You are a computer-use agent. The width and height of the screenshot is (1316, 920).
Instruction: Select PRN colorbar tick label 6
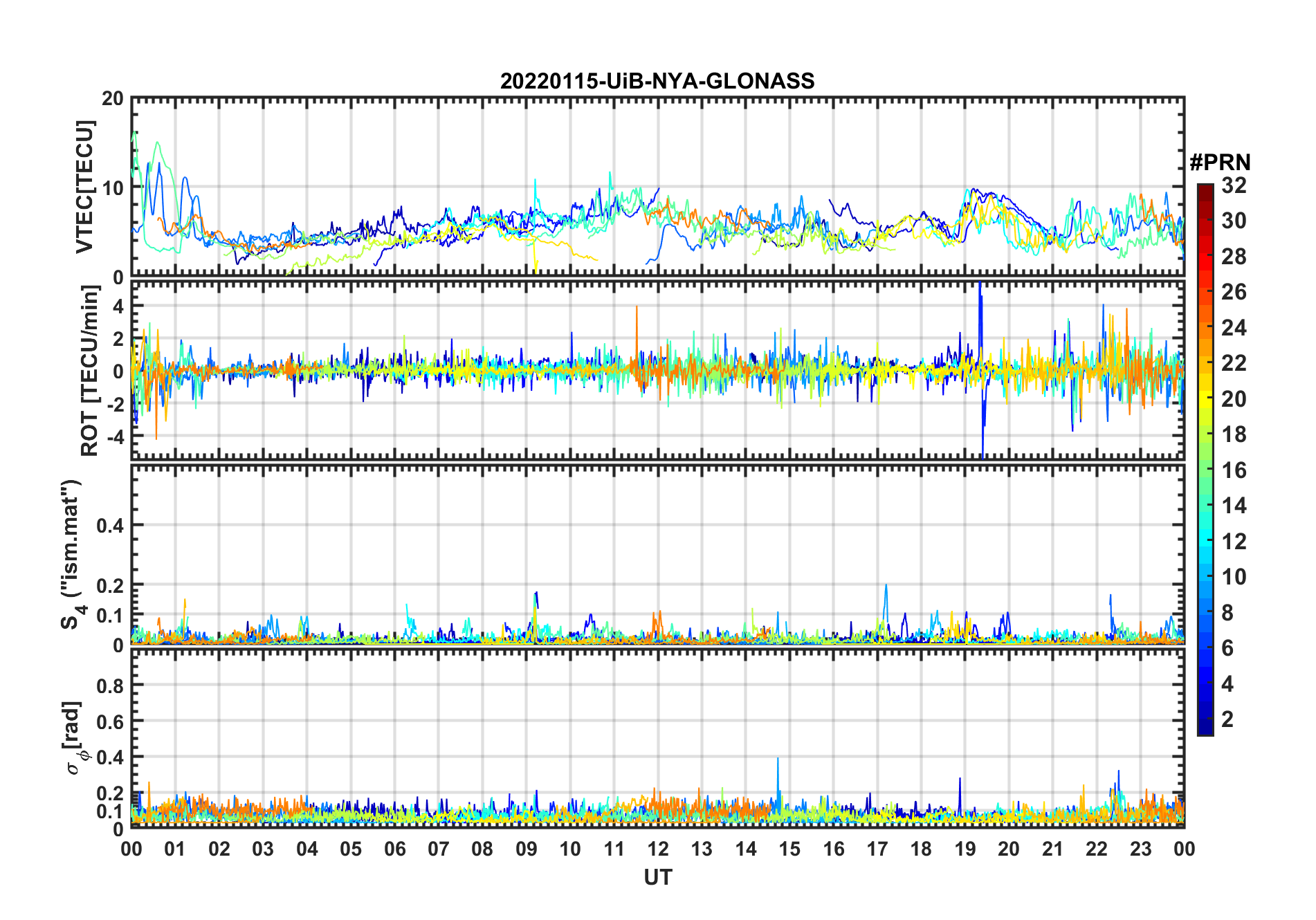click(1227, 648)
